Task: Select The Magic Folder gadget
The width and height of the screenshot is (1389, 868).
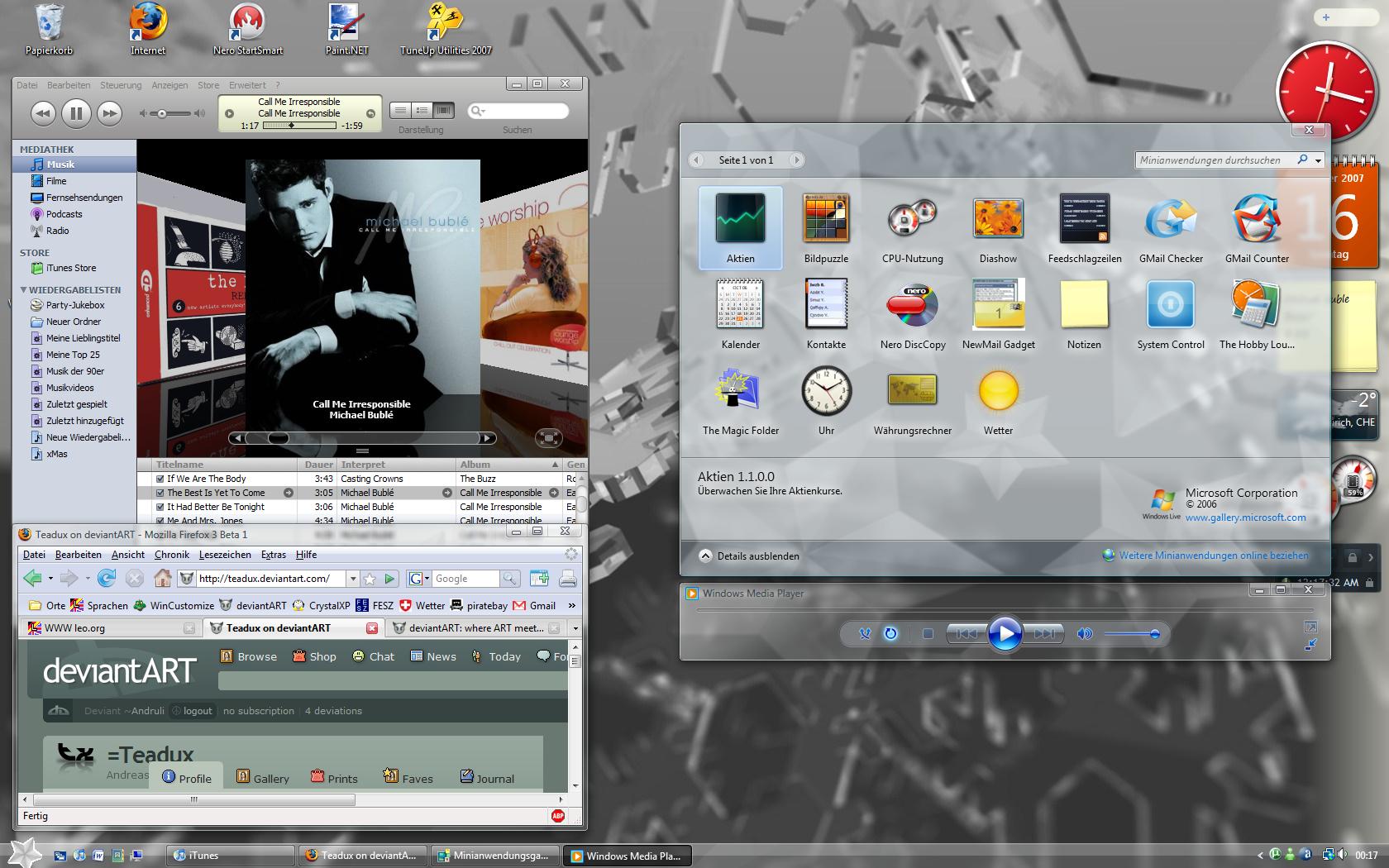Action: click(x=741, y=400)
